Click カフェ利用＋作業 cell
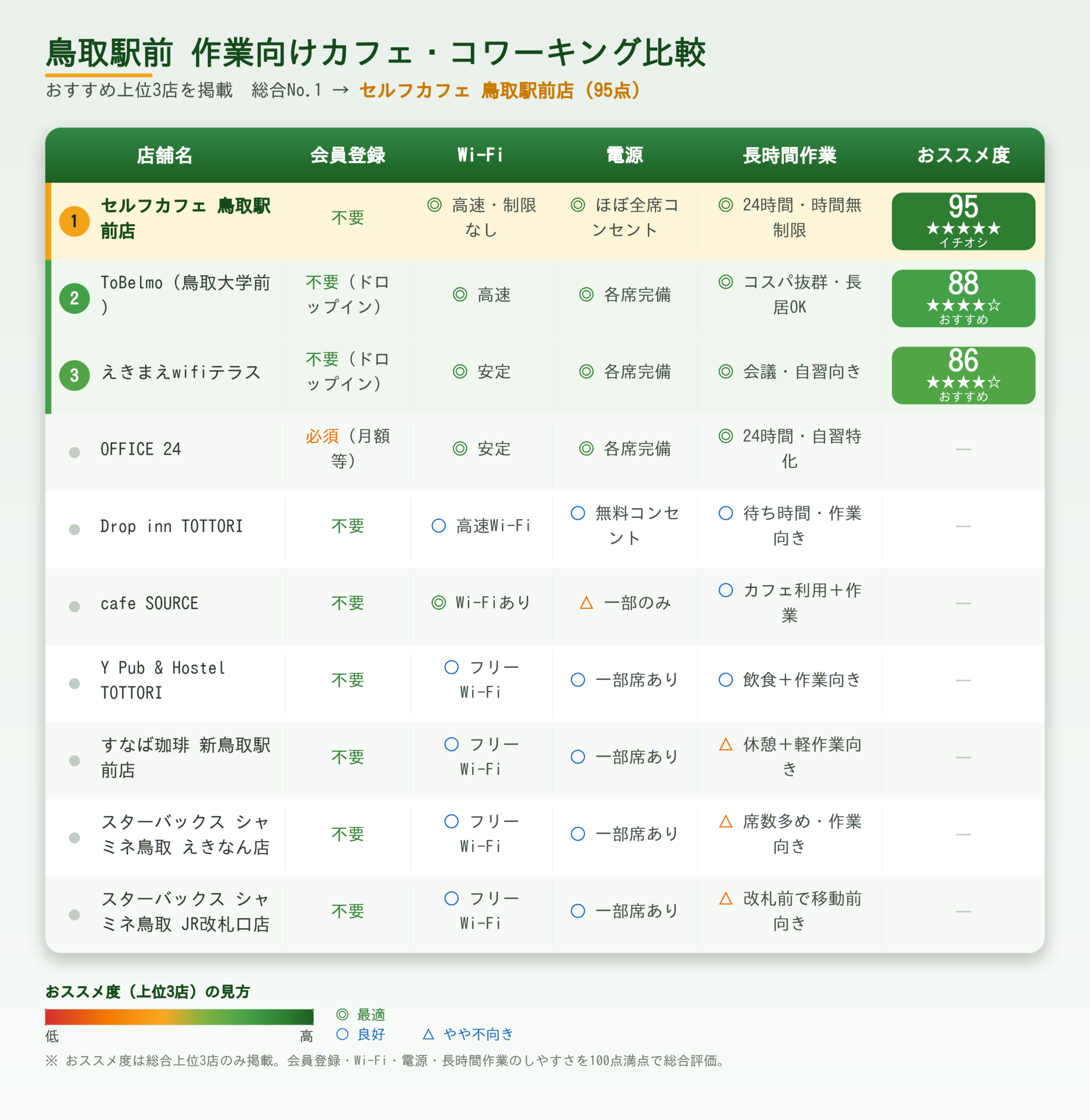 click(x=789, y=603)
